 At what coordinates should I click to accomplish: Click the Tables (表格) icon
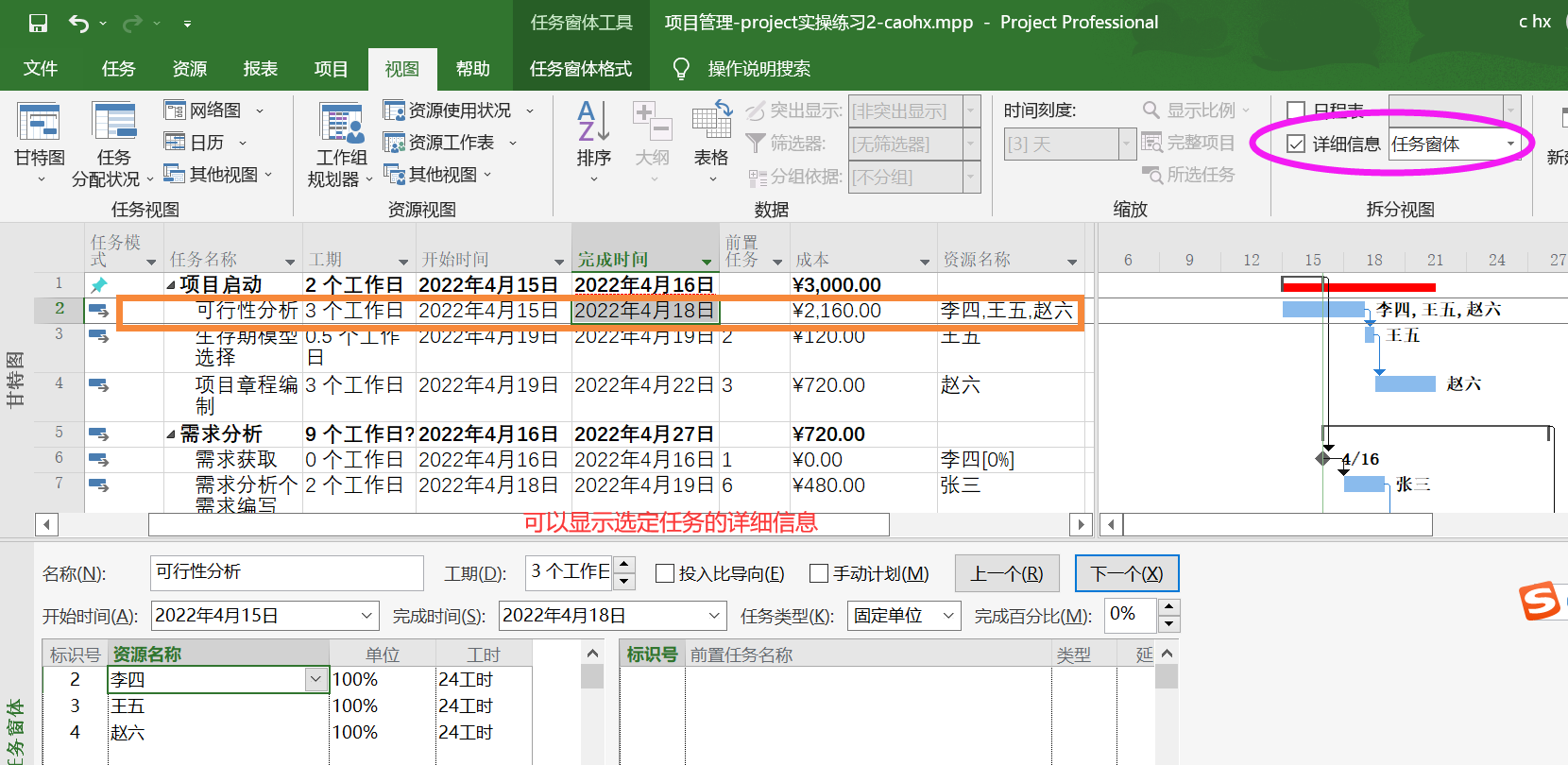711,121
